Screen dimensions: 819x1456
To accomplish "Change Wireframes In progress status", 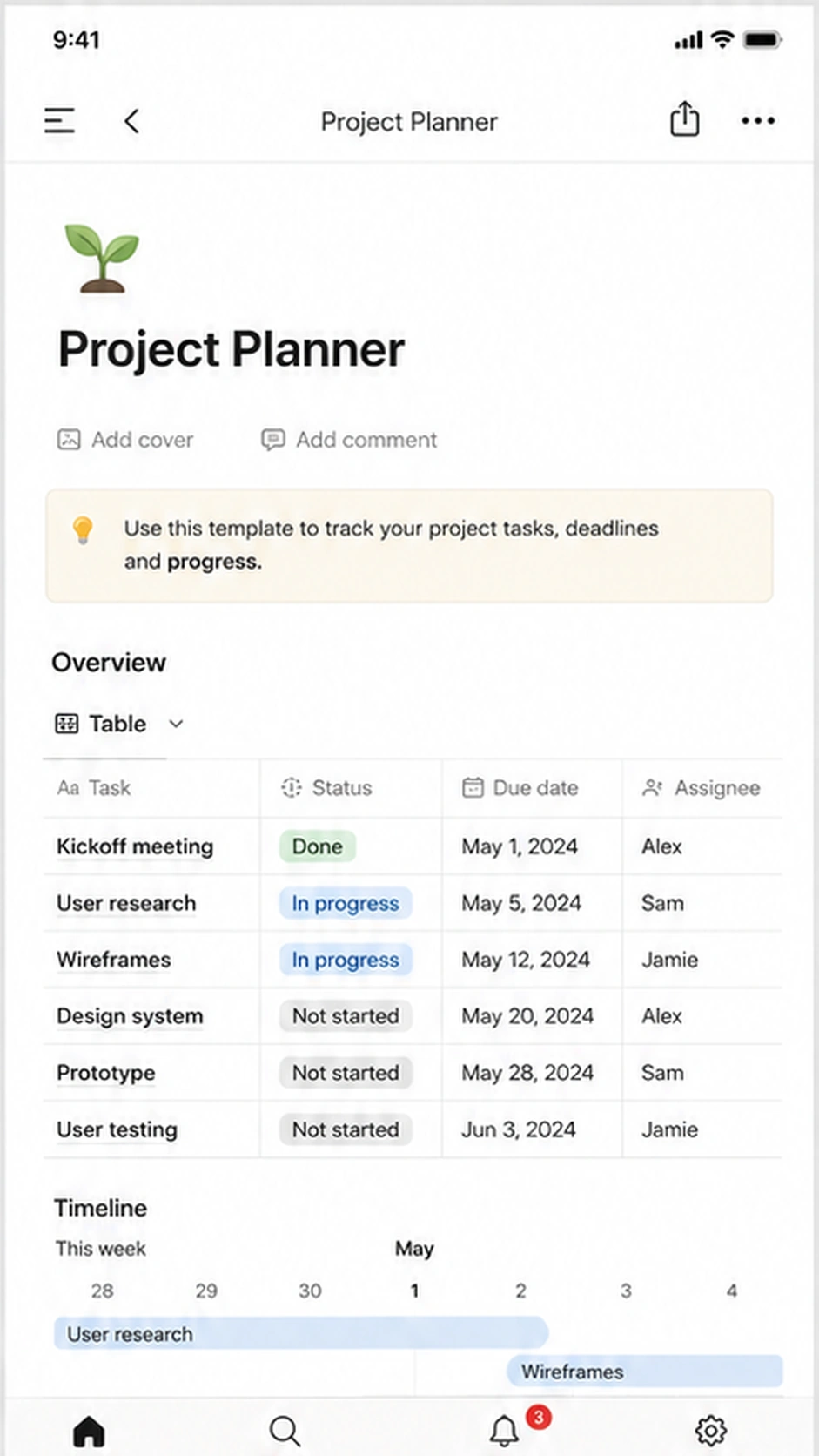I will tap(346, 960).
